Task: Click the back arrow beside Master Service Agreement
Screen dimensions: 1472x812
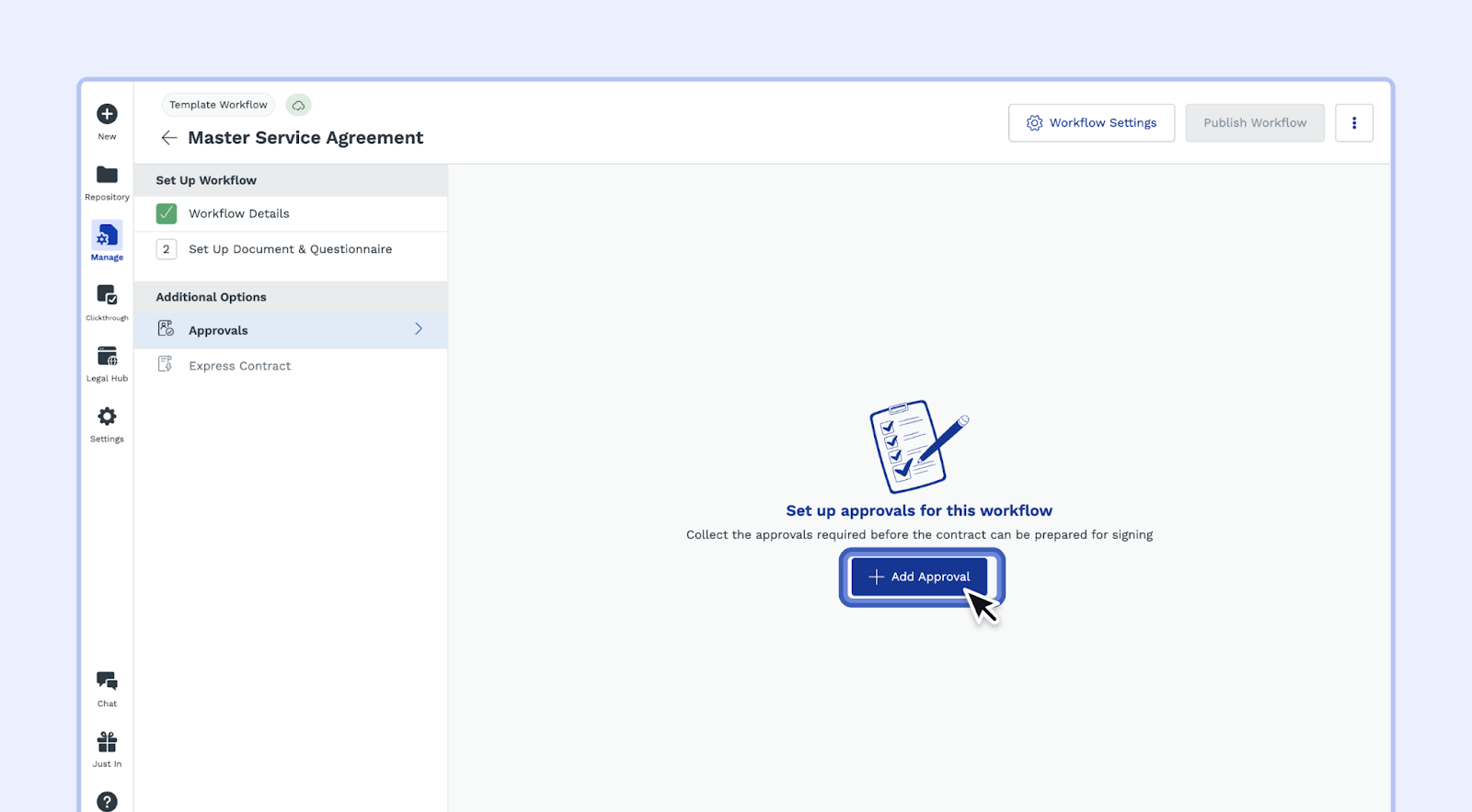Action: coord(168,138)
